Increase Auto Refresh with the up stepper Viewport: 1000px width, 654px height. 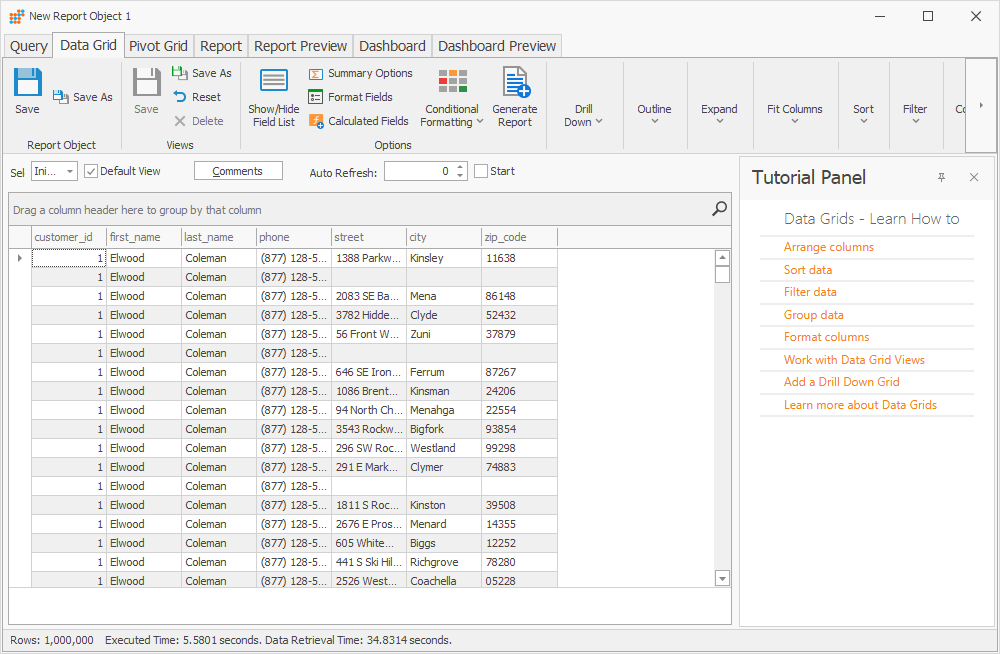tap(460, 166)
